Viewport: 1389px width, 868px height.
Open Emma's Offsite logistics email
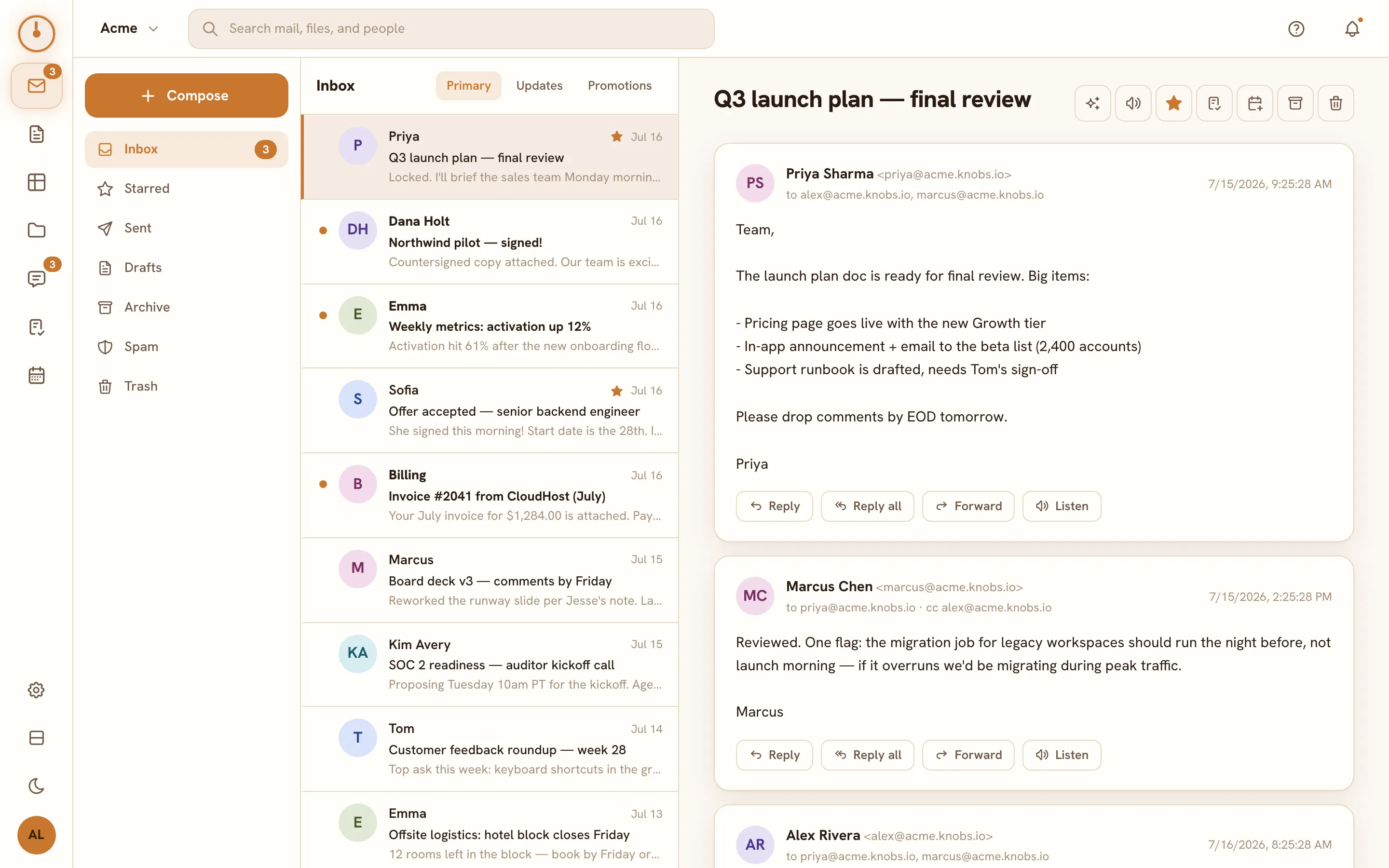click(x=490, y=831)
